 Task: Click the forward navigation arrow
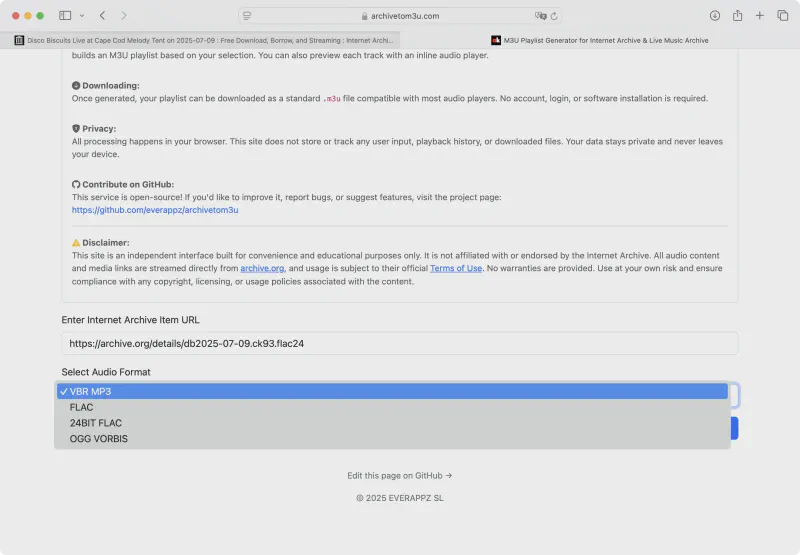pos(123,16)
